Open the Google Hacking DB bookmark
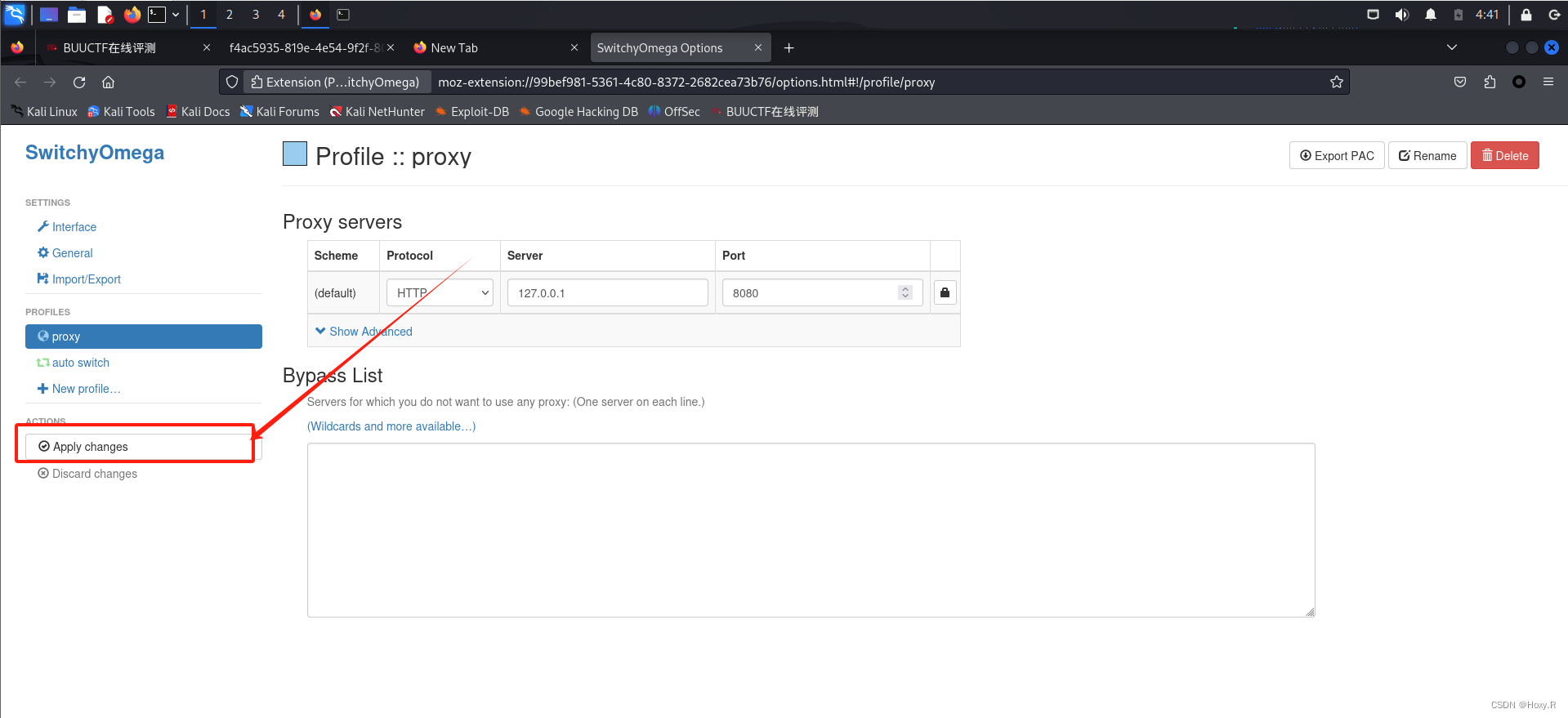Image resolution: width=1568 pixels, height=718 pixels. click(579, 112)
